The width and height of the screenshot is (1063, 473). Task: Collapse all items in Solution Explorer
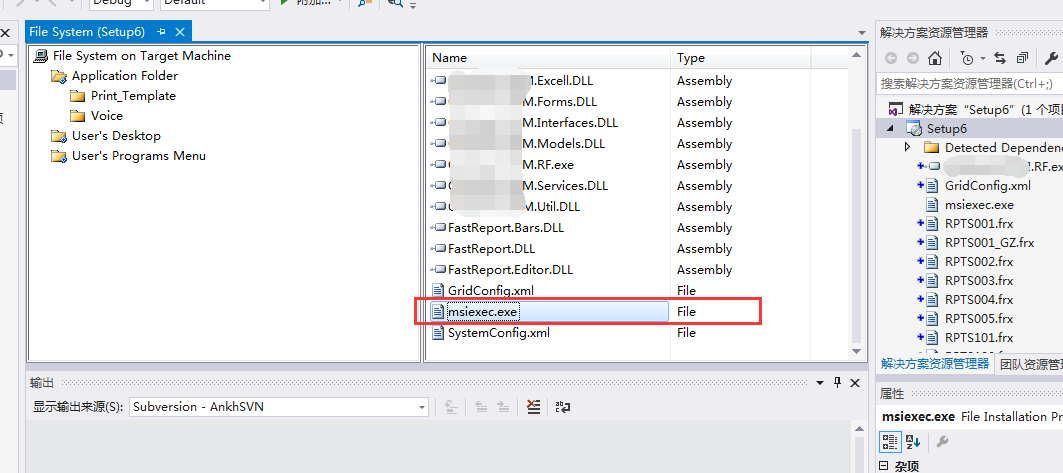click(x=1022, y=58)
